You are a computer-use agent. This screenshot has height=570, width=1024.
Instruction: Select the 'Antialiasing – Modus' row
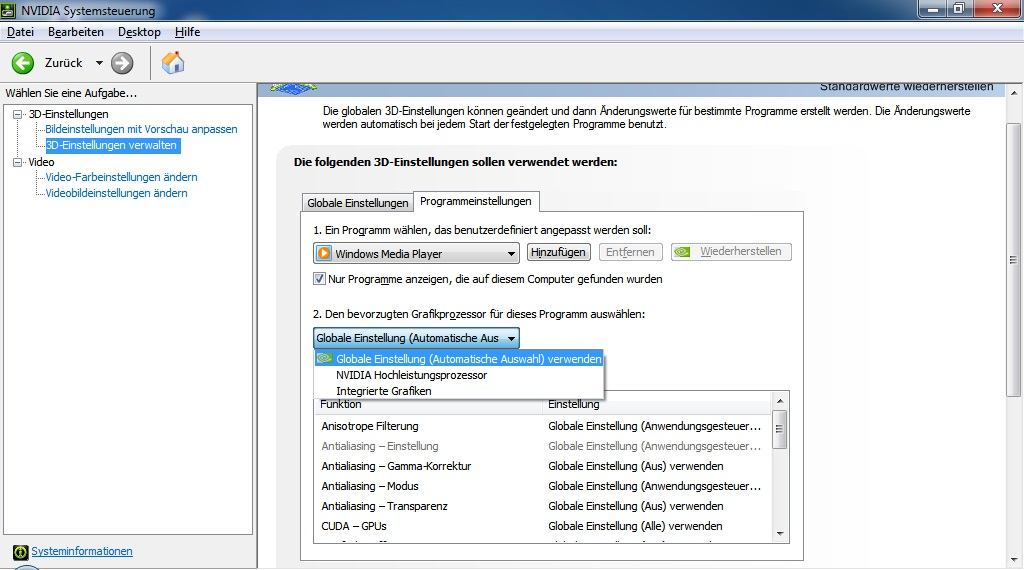coord(543,486)
